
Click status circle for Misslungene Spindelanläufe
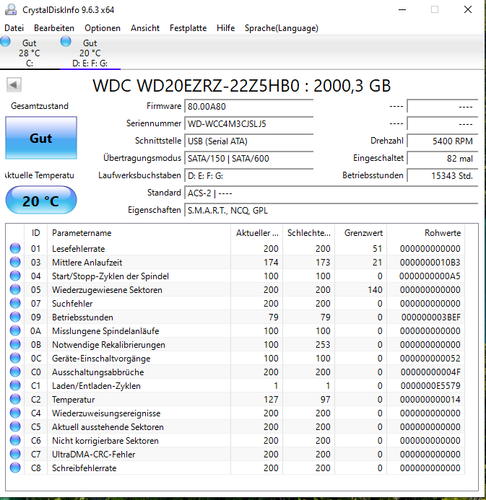(x=15, y=331)
